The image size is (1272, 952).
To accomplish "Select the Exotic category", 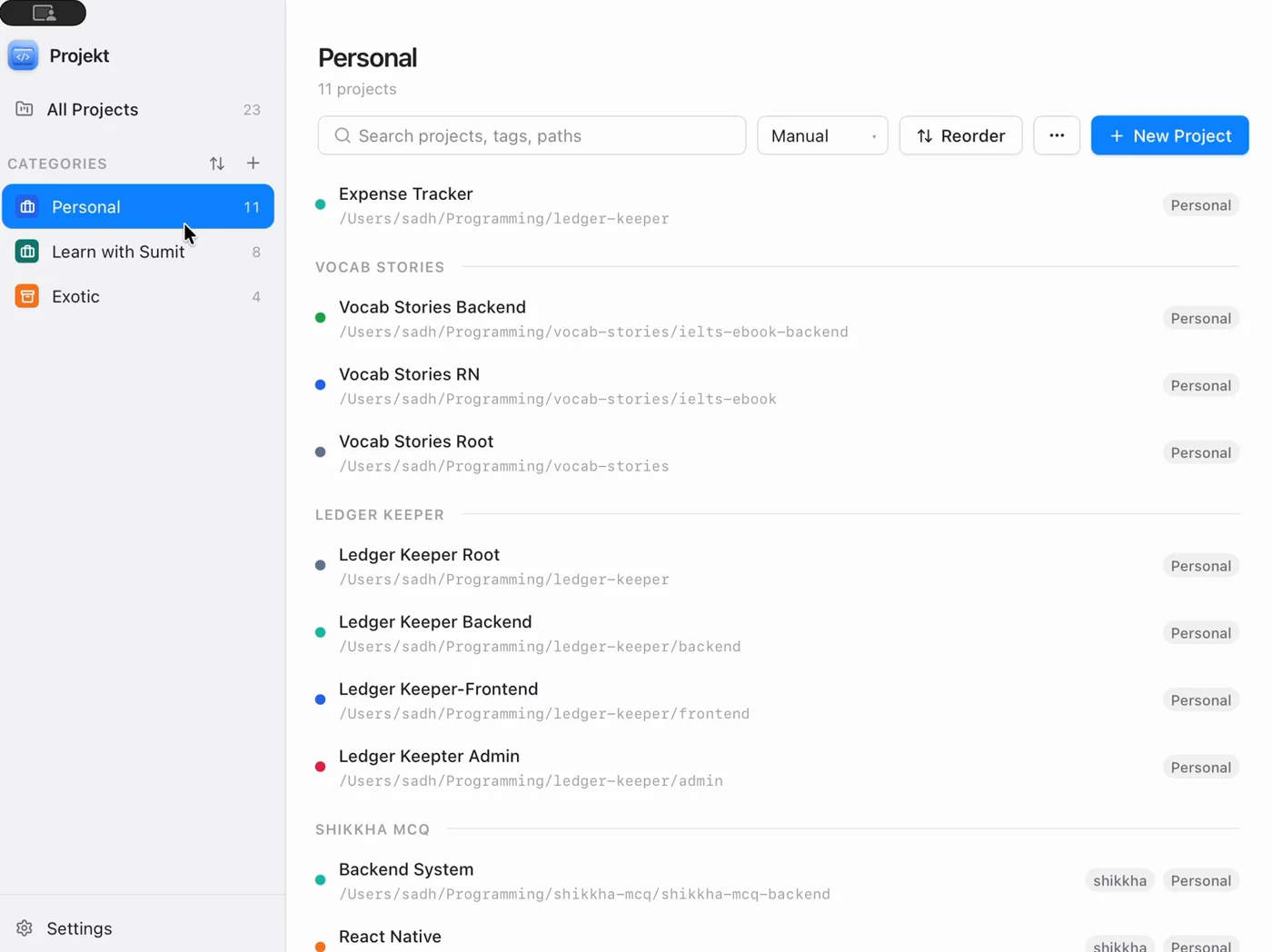I will click(138, 296).
